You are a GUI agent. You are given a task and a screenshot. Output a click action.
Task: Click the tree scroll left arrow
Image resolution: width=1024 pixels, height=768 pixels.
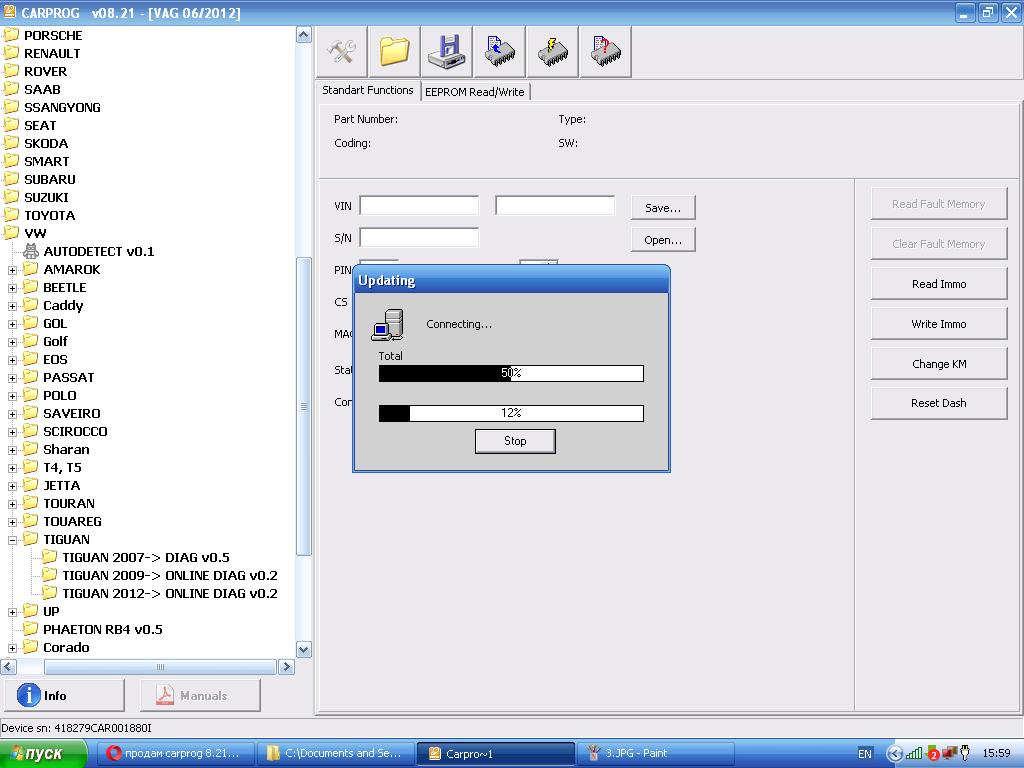coord(8,667)
